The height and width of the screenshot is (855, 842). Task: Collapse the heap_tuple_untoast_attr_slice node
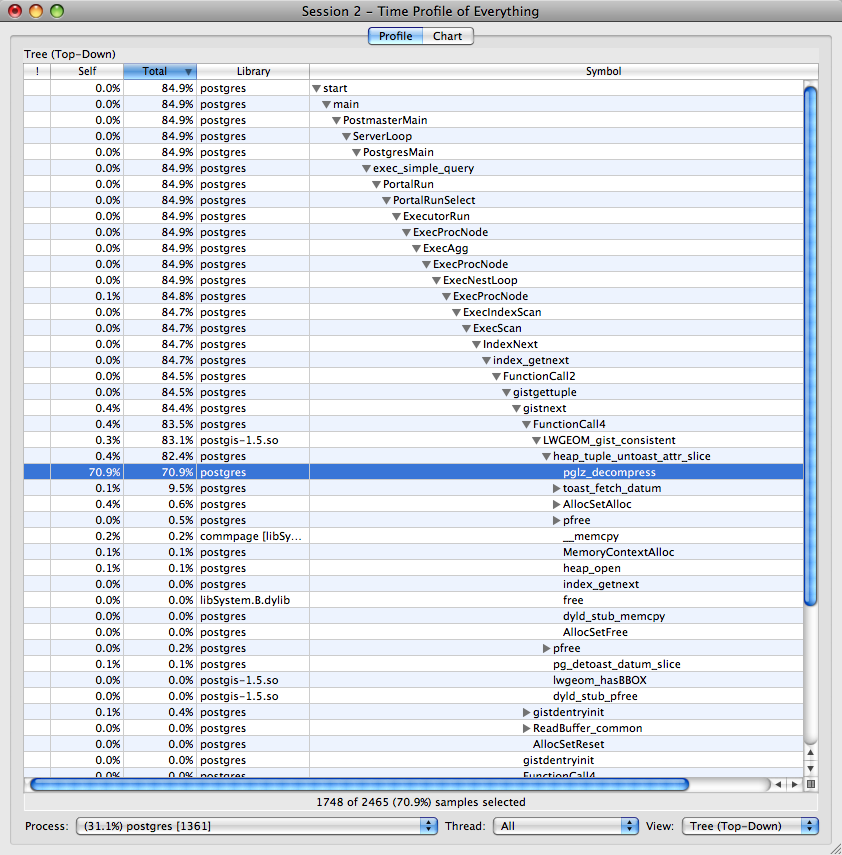coord(547,456)
